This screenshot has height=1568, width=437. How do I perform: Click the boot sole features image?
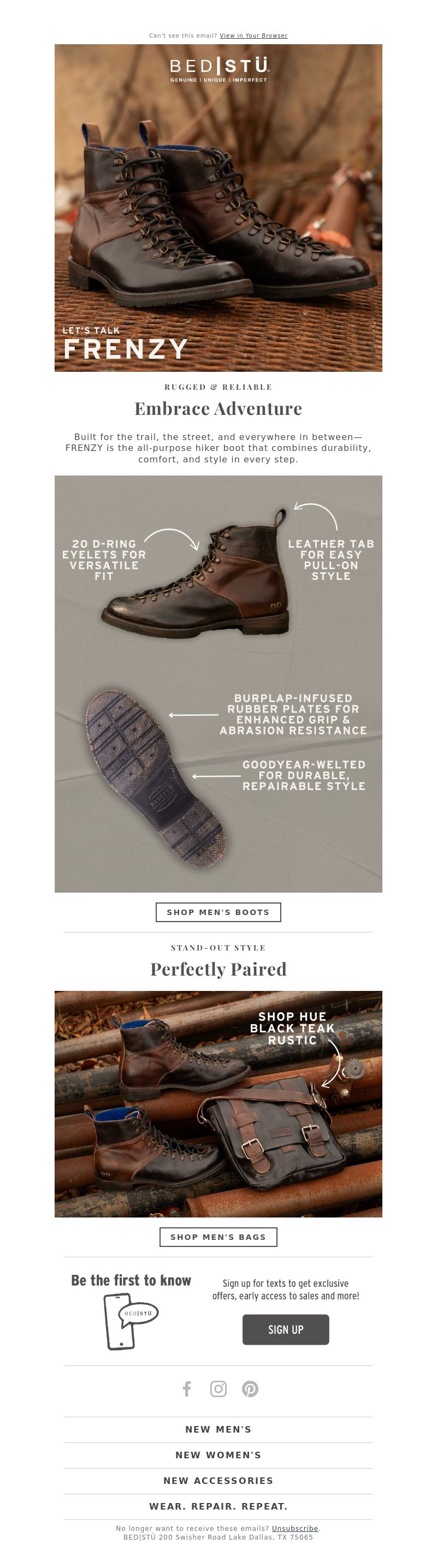tap(218, 684)
